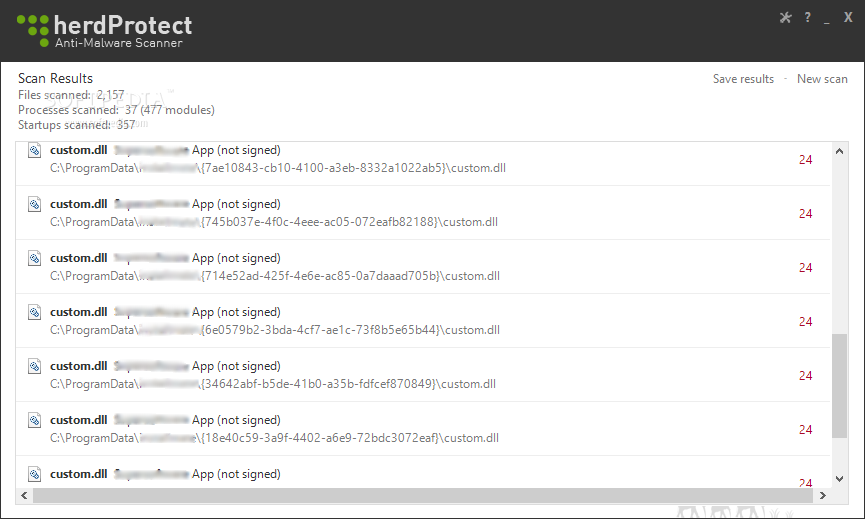Open the help question mark icon

pos(808,18)
